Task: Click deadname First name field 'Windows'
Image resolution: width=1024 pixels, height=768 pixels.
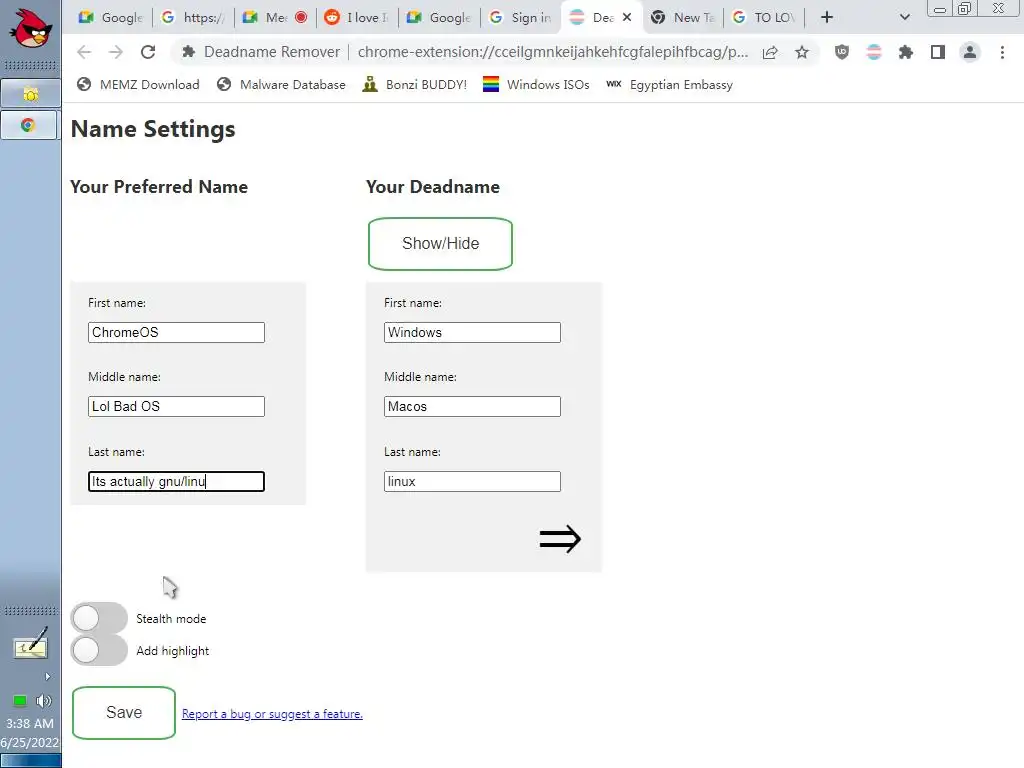Action: coord(472,332)
